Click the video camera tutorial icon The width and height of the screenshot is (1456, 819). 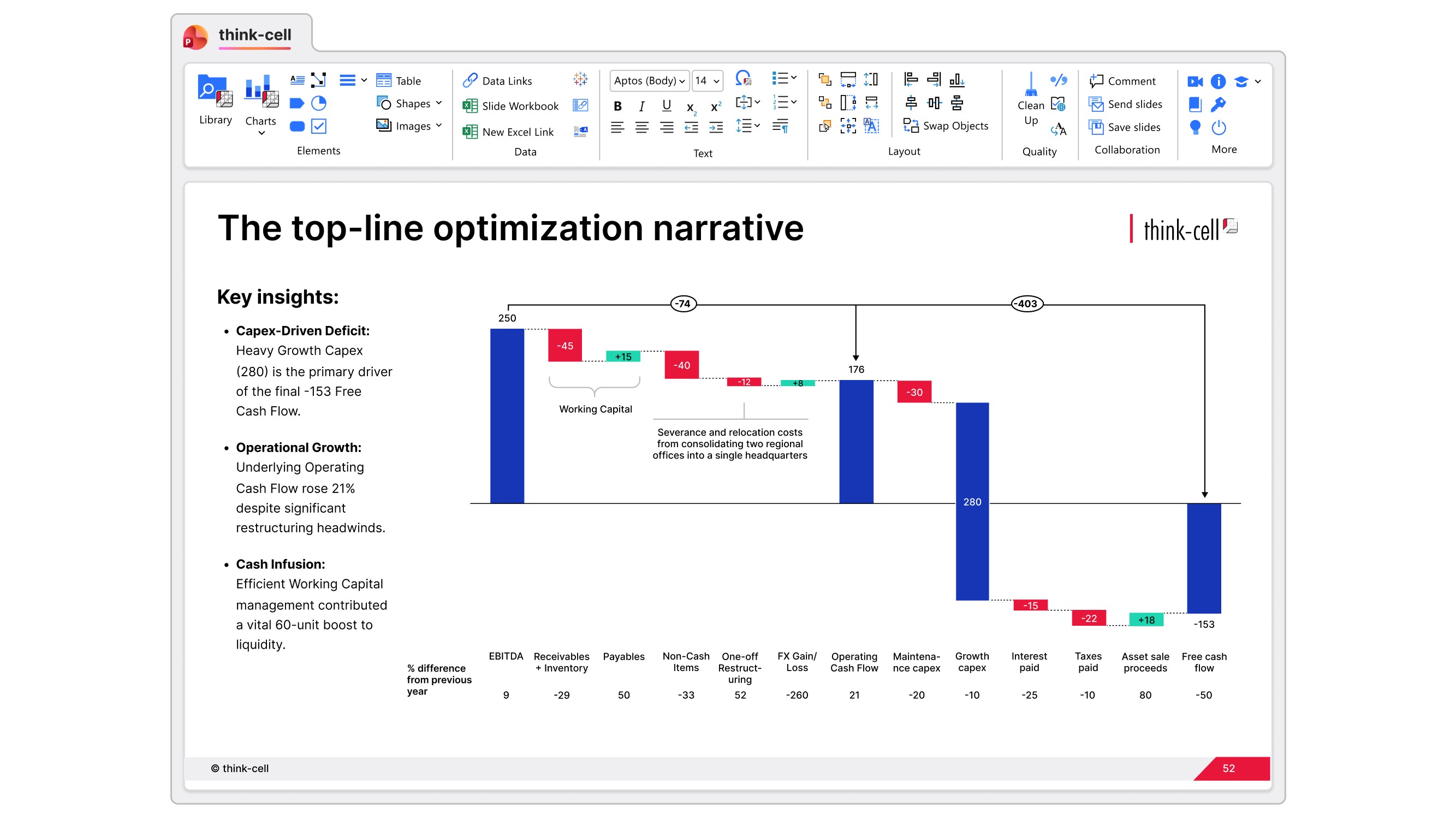(1194, 81)
